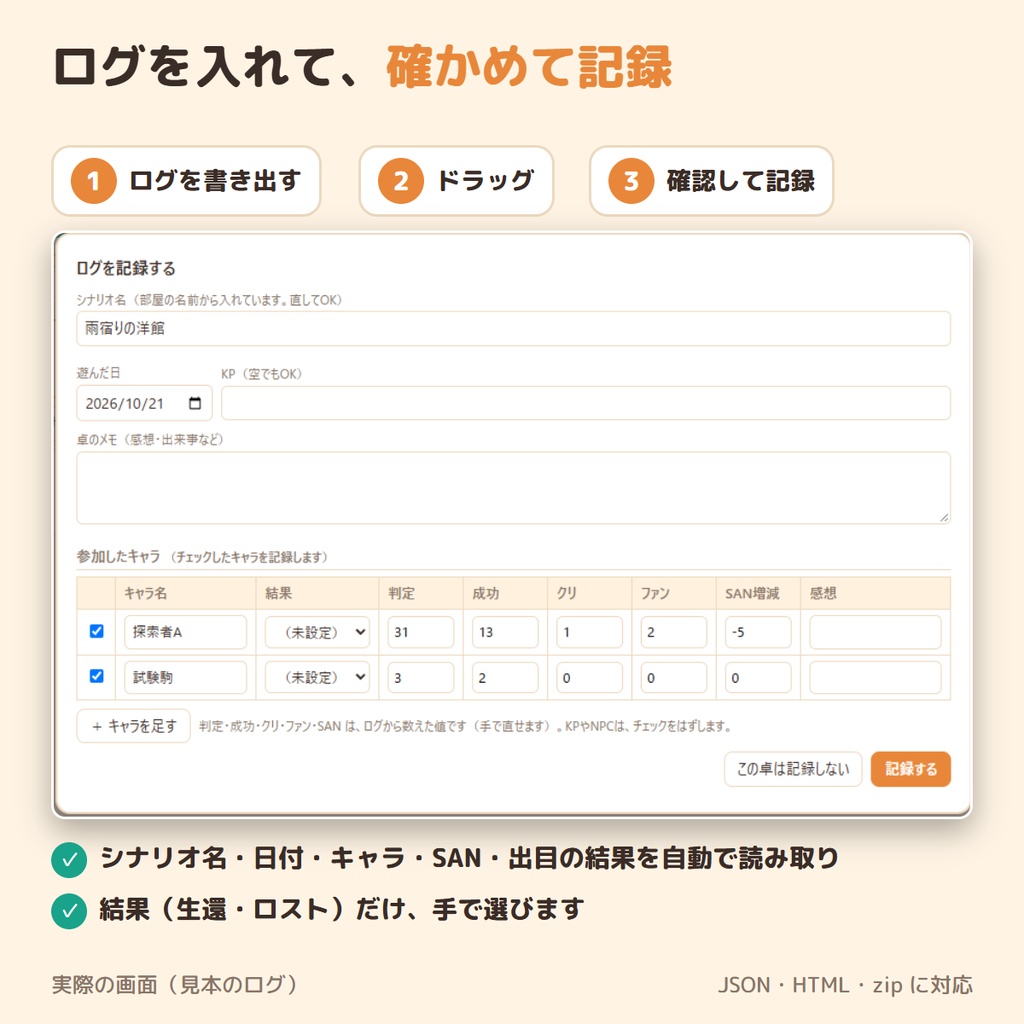Click the この卓は記録しない button

tap(793, 769)
